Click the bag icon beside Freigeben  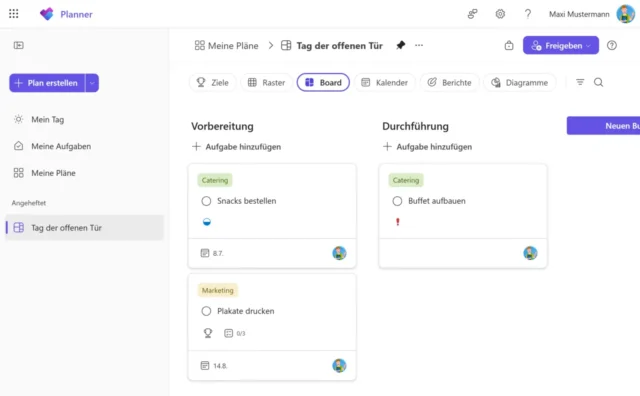tap(509, 45)
